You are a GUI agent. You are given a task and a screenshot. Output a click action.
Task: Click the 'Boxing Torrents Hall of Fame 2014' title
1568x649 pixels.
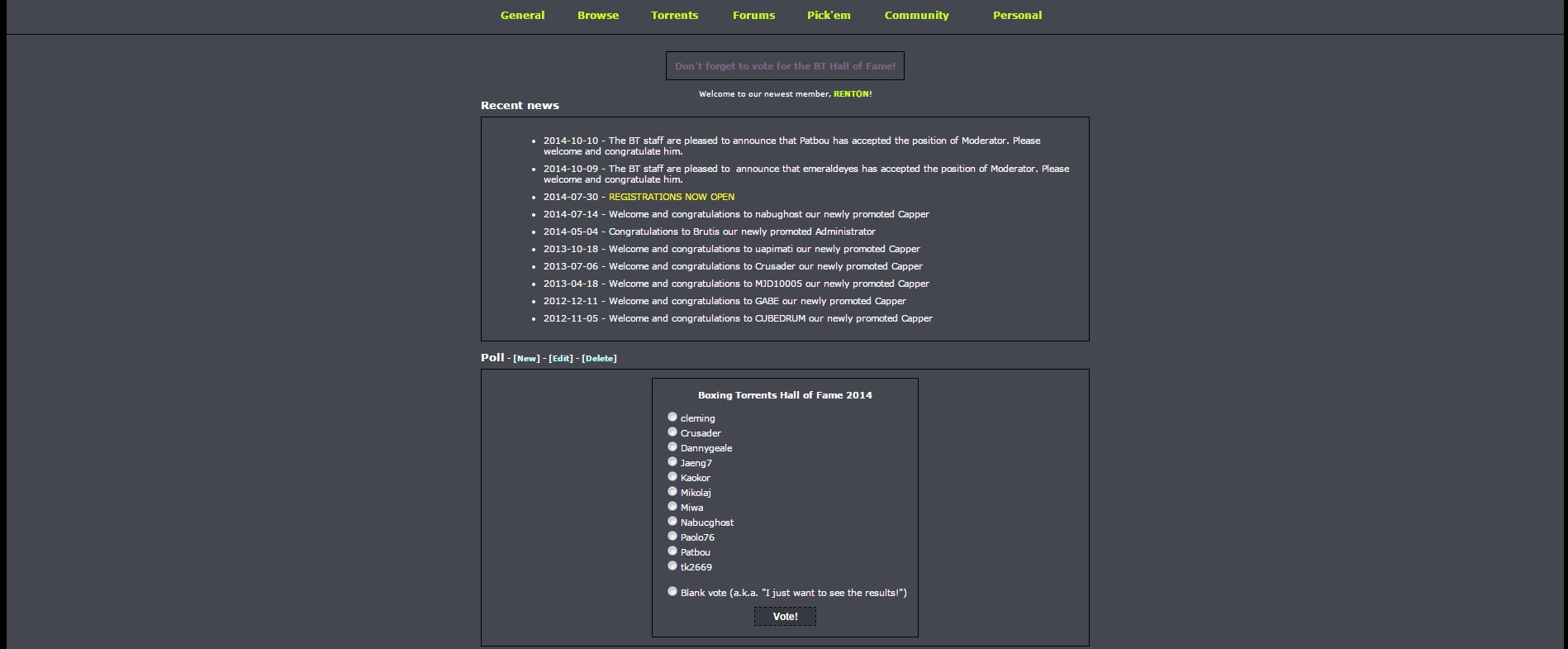click(785, 395)
